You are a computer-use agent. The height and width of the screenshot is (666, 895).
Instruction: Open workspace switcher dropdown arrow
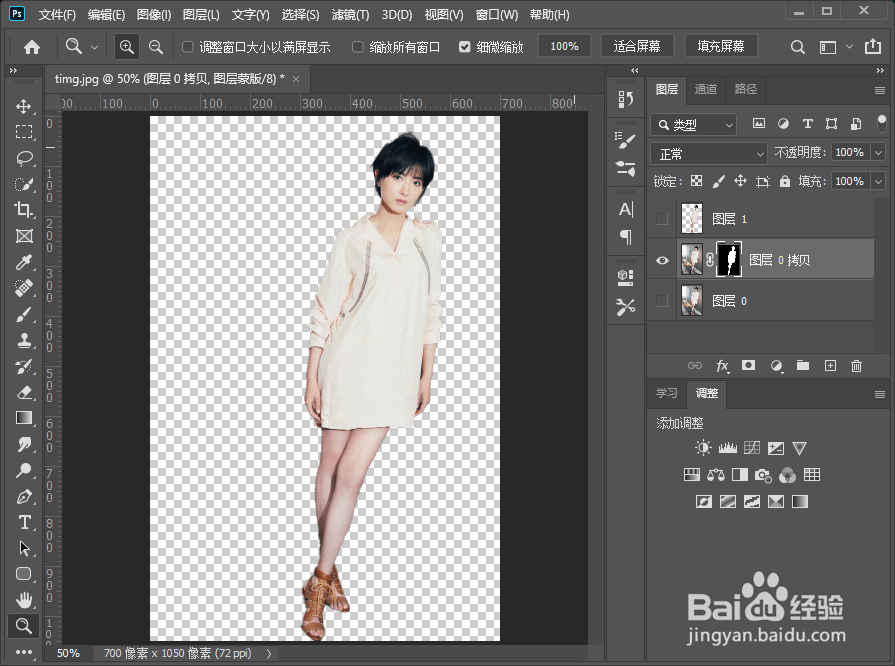pos(849,47)
